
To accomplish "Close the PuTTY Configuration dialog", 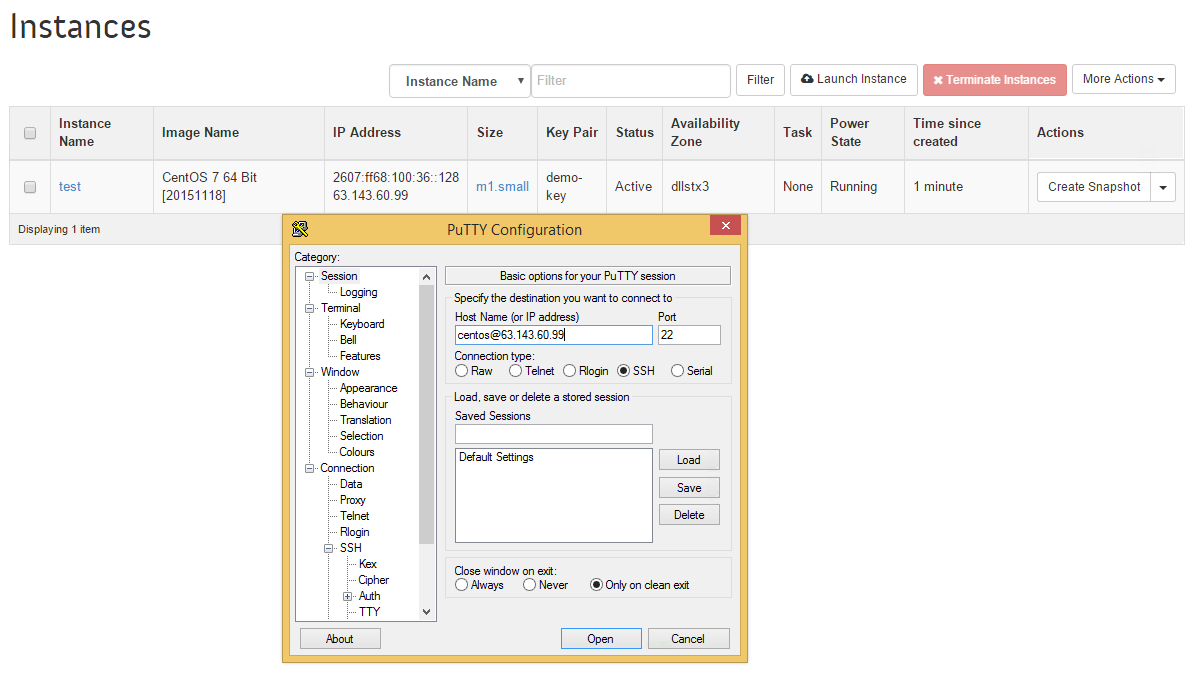I will pos(725,225).
